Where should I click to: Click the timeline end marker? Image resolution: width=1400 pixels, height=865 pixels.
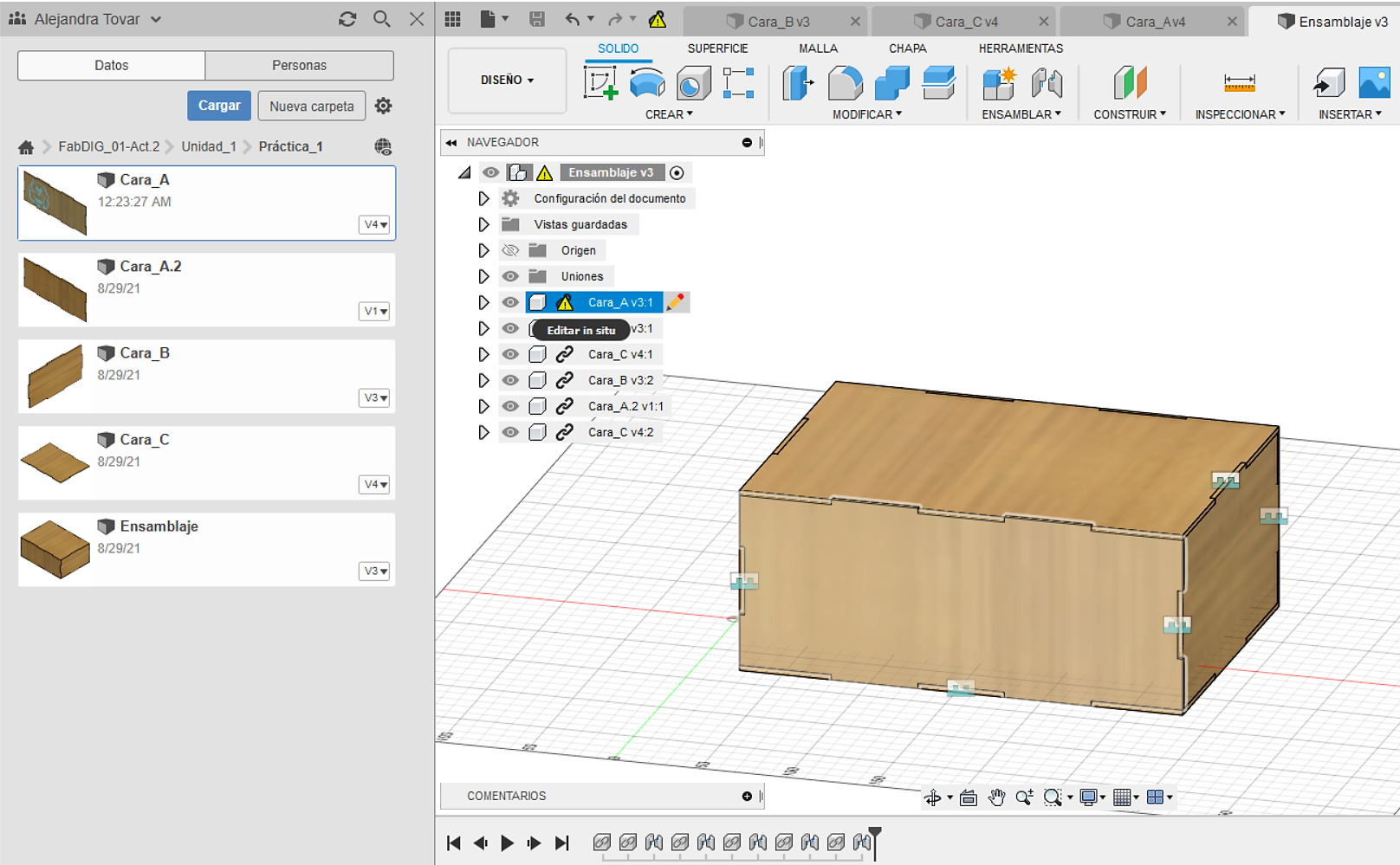point(875,843)
